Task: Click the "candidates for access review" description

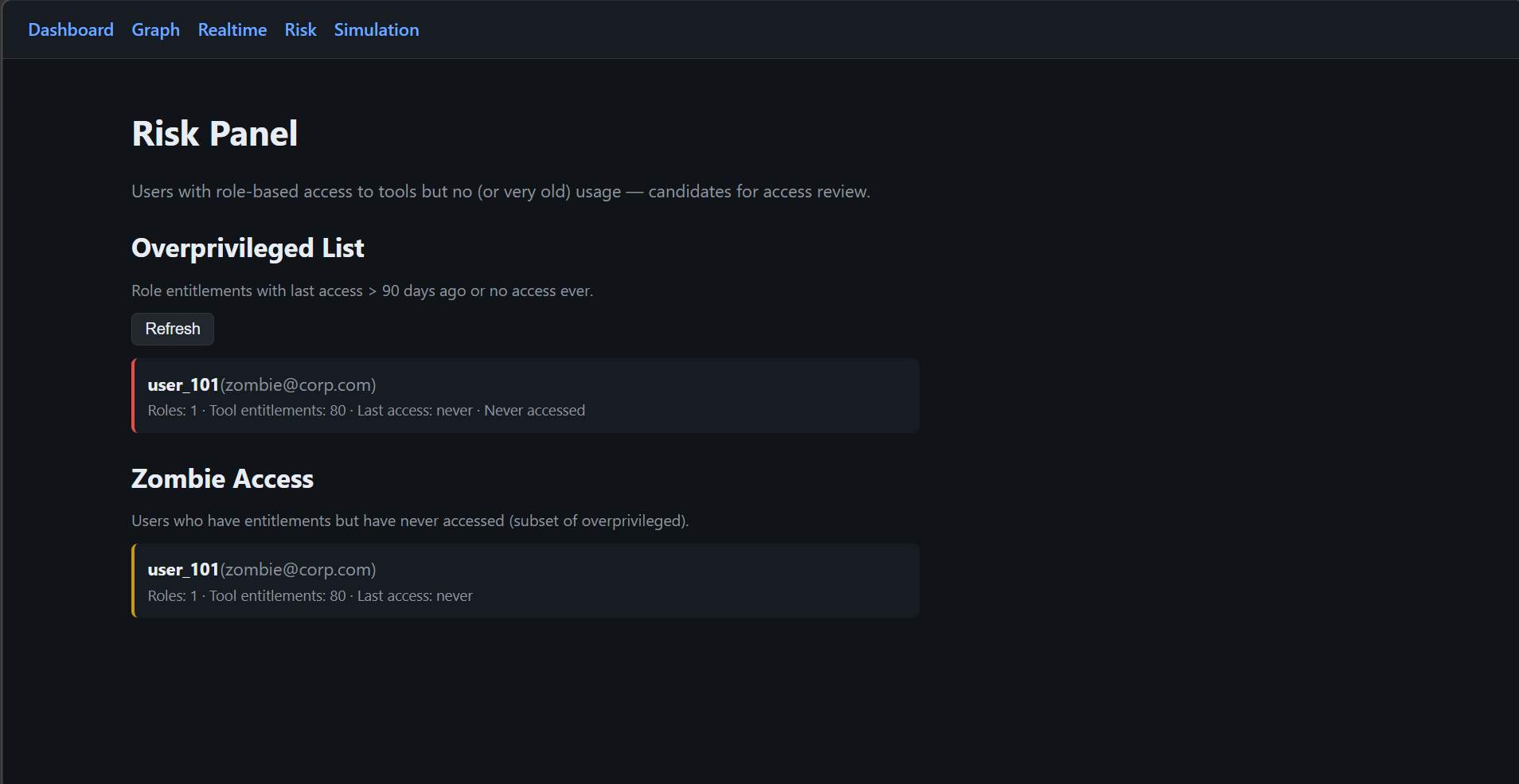Action: coord(759,192)
